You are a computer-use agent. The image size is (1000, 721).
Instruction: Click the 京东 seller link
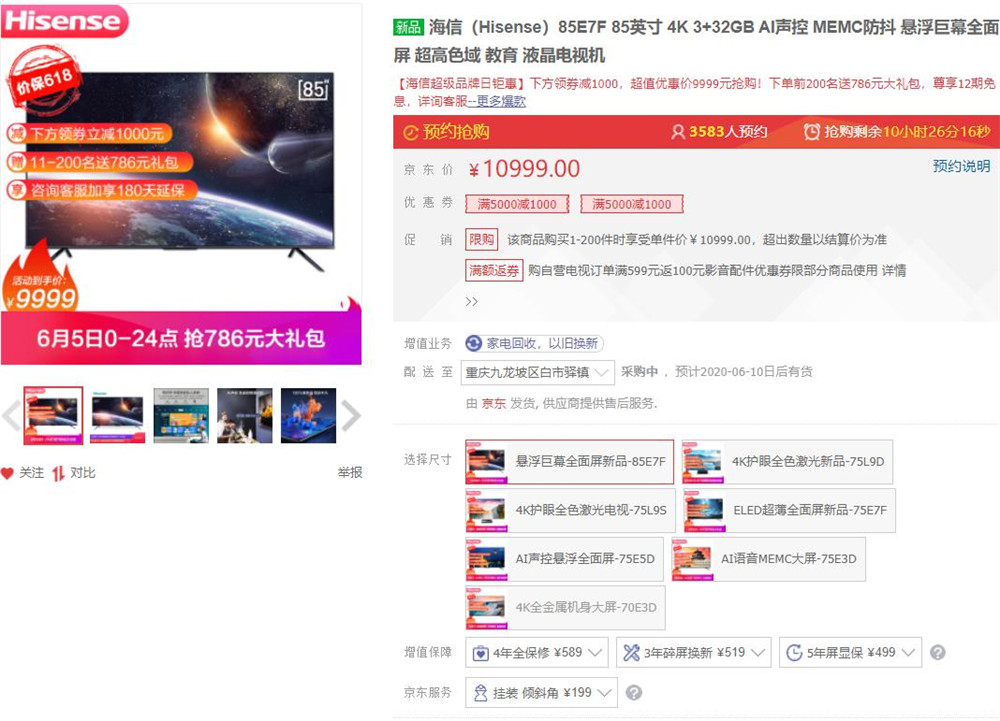coord(494,403)
